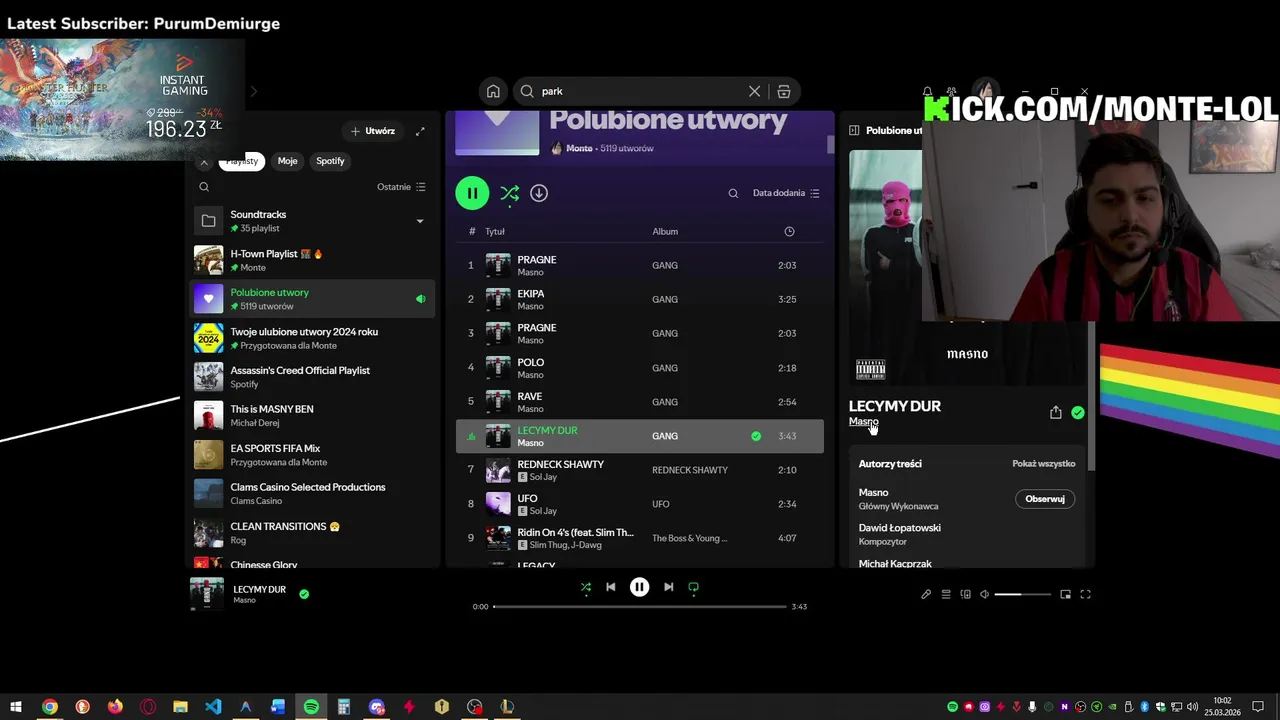Click the LECYMY DUR cover in player bar

(x=207, y=593)
